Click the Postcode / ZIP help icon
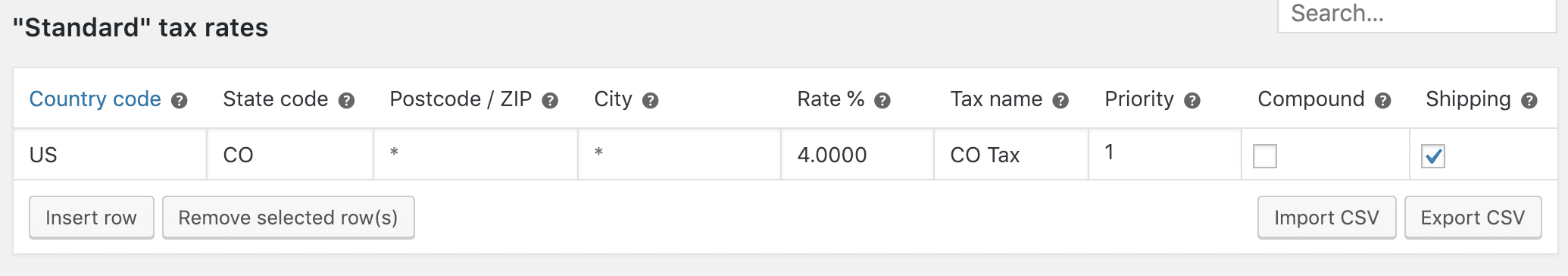The height and width of the screenshot is (276, 1568). (x=551, y=101)
